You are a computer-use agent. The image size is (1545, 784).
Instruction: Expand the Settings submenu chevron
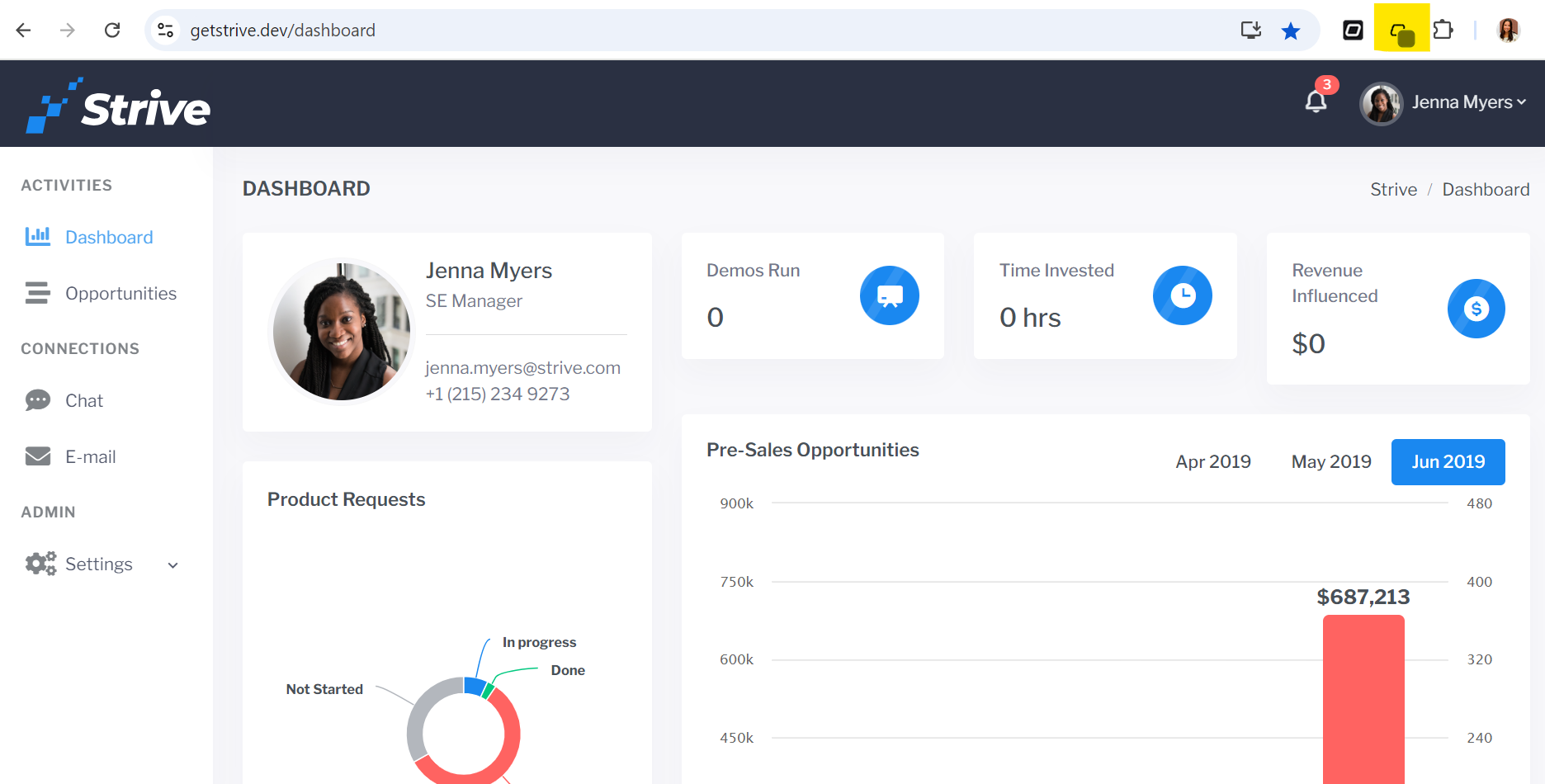click(x=173, y=565)
